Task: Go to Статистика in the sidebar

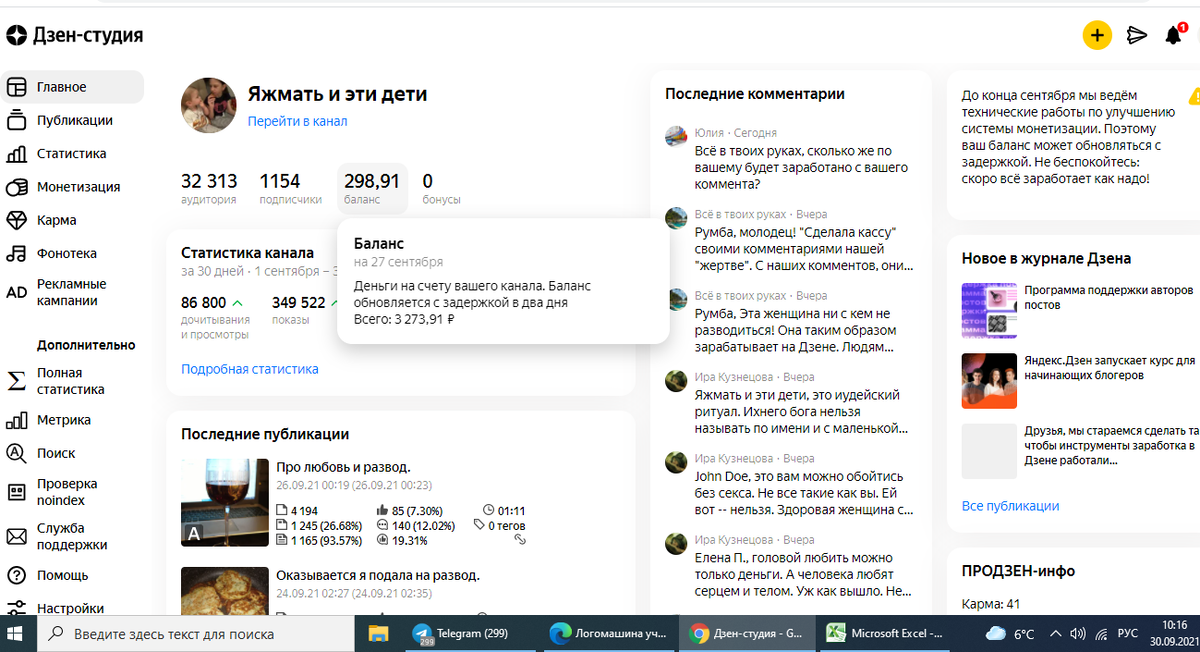Action: 72,154
